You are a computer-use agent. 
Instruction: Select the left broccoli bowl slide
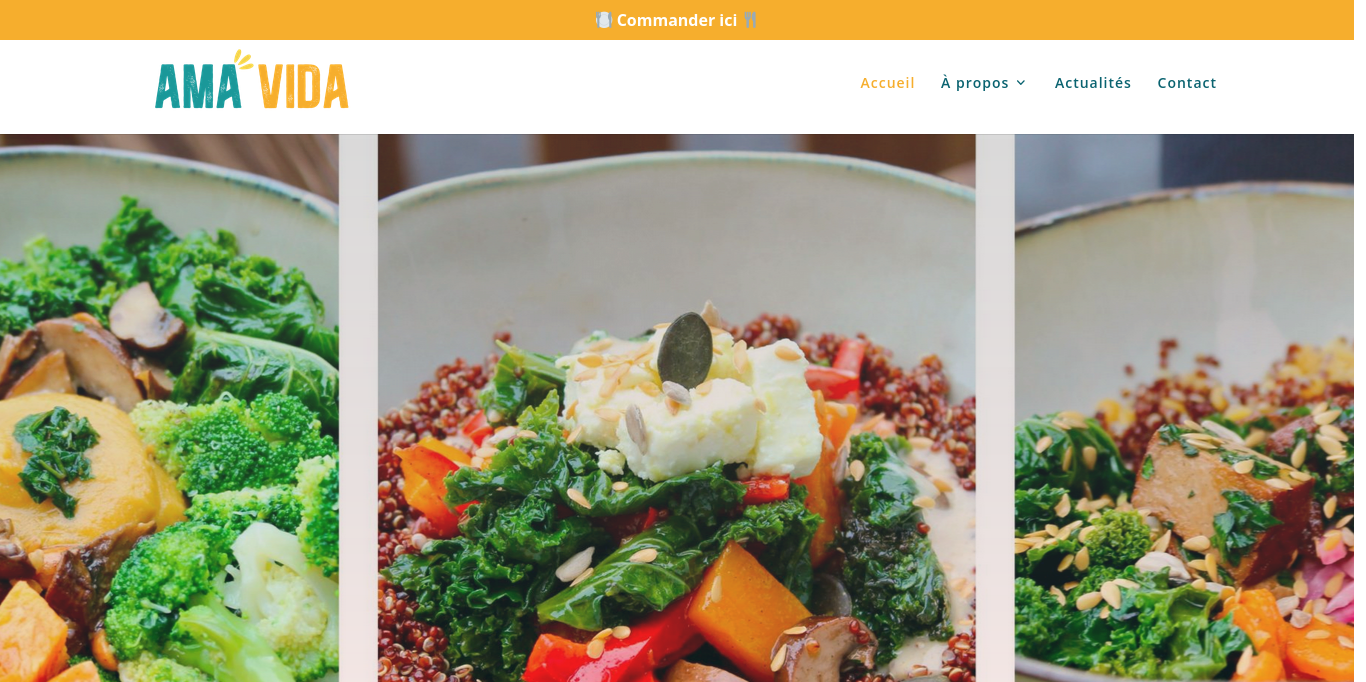[x=169, y=408]
